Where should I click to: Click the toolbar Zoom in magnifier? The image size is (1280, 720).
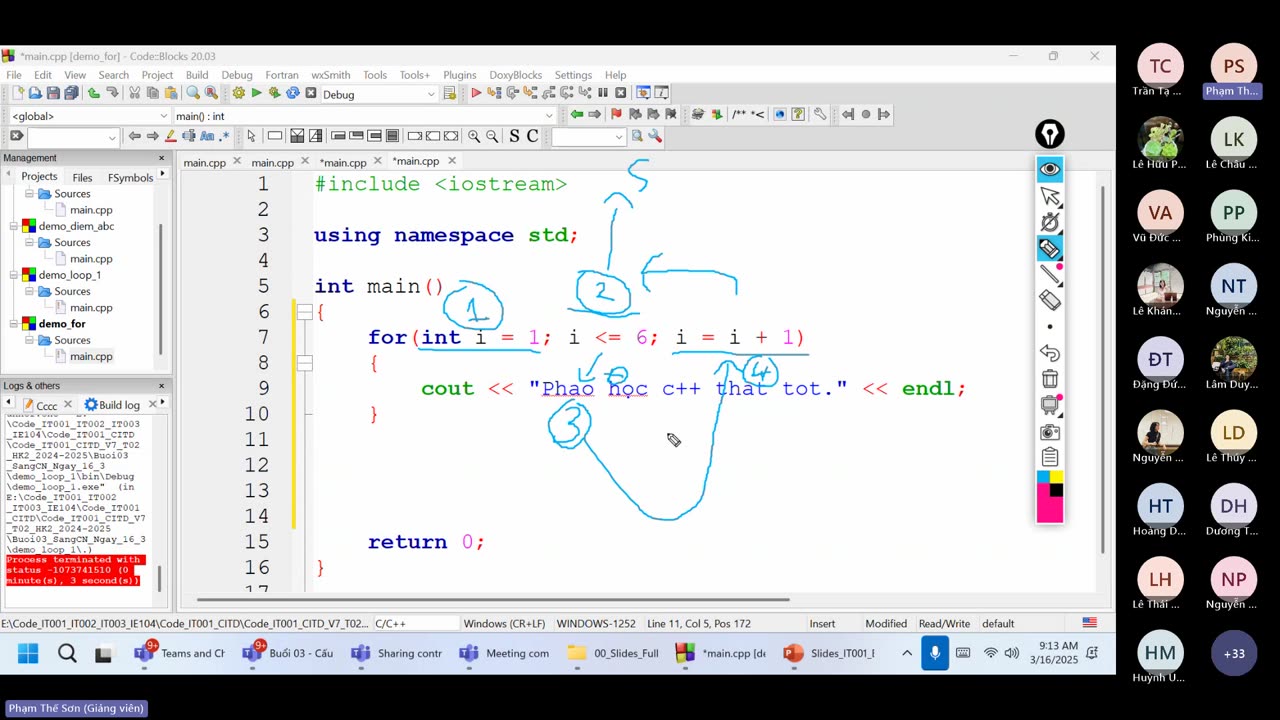pyautogui.click(x=474, y=136)
